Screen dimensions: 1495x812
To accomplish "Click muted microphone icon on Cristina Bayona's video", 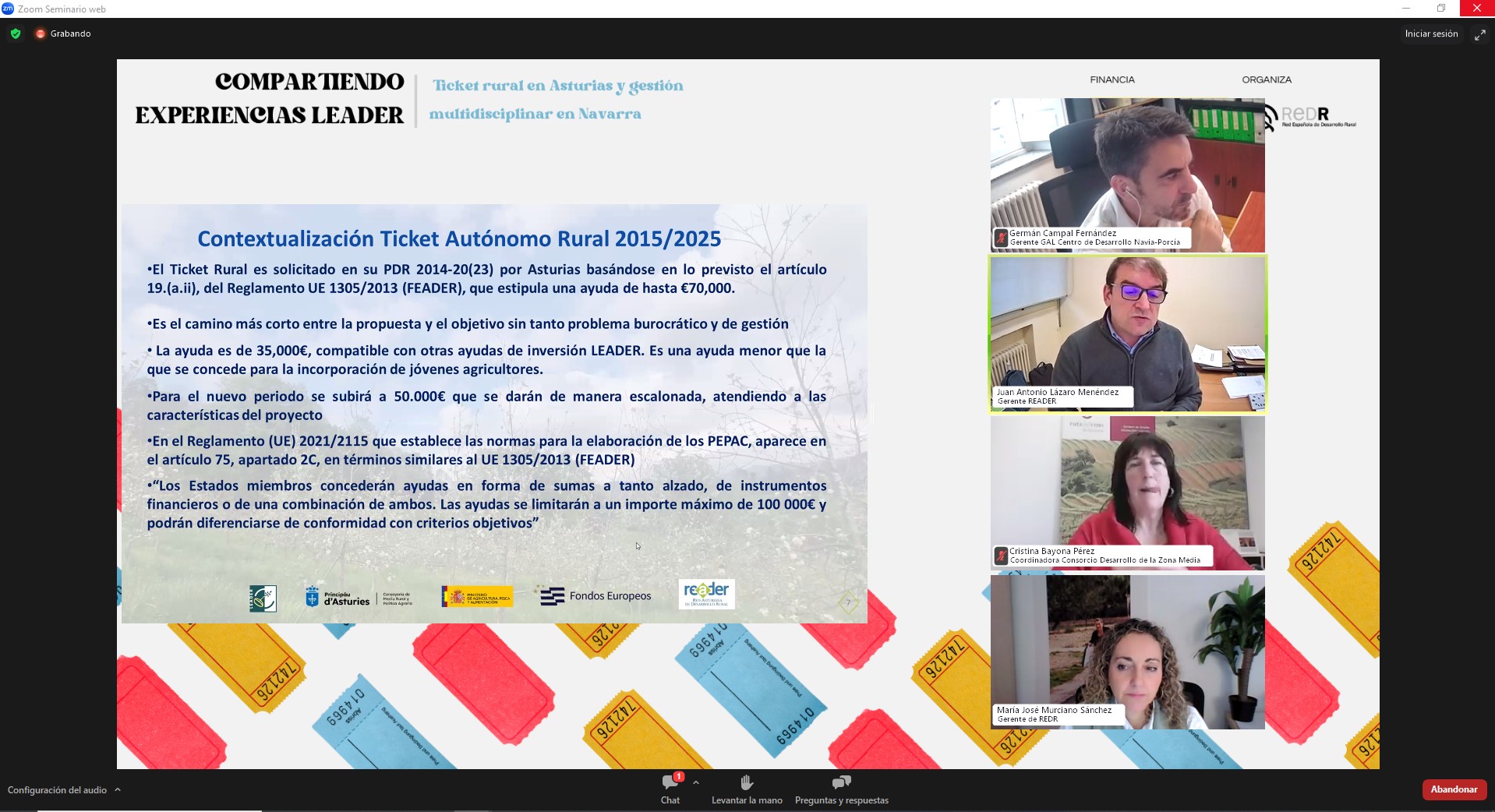I will (1001, 556).
